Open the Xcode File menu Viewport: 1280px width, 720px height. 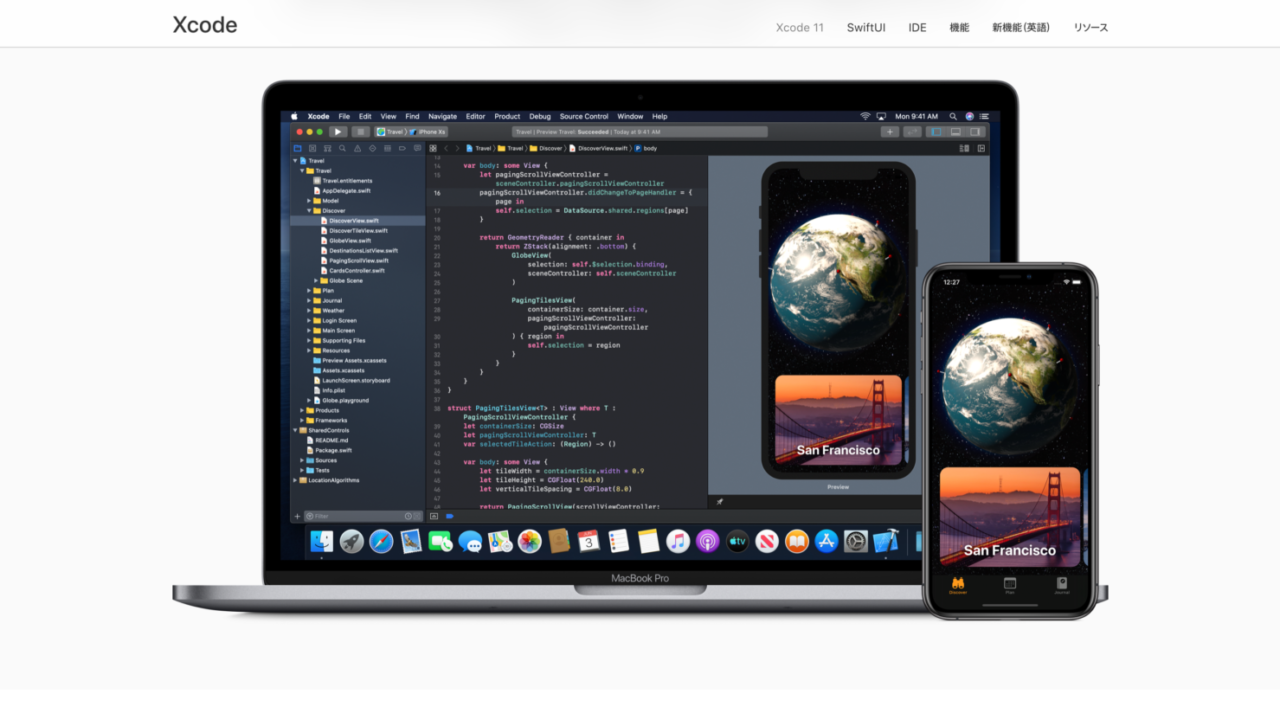344,116
